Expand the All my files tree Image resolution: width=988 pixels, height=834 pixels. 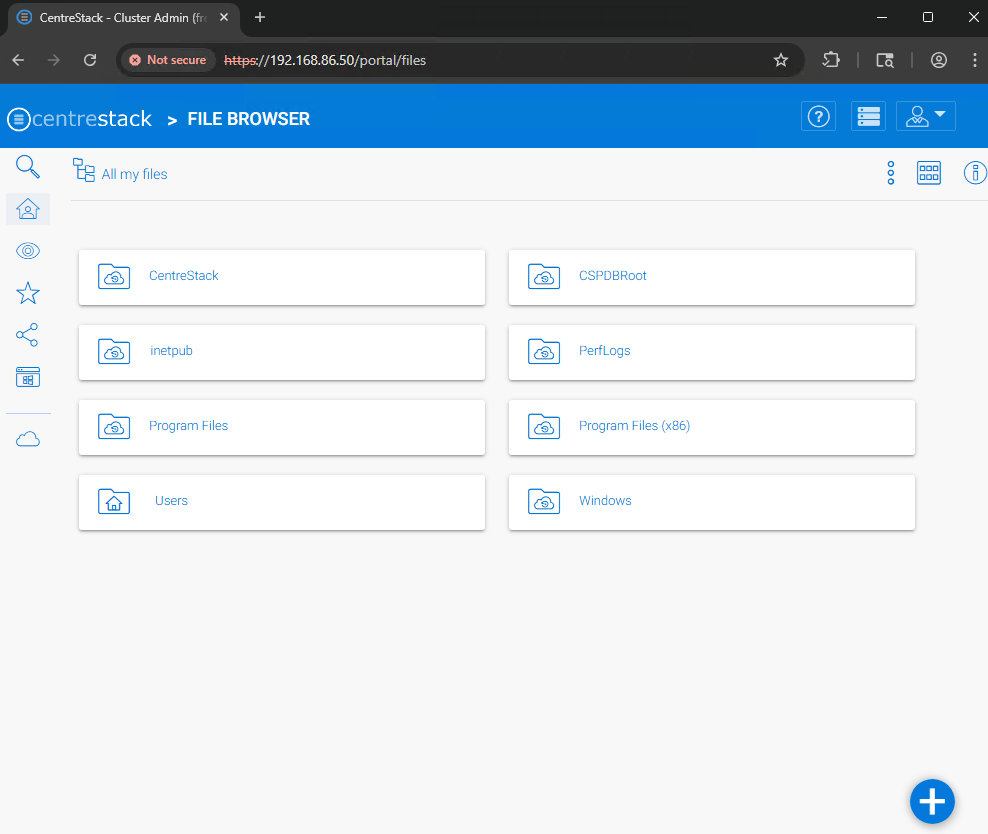(x=84, y=170)
